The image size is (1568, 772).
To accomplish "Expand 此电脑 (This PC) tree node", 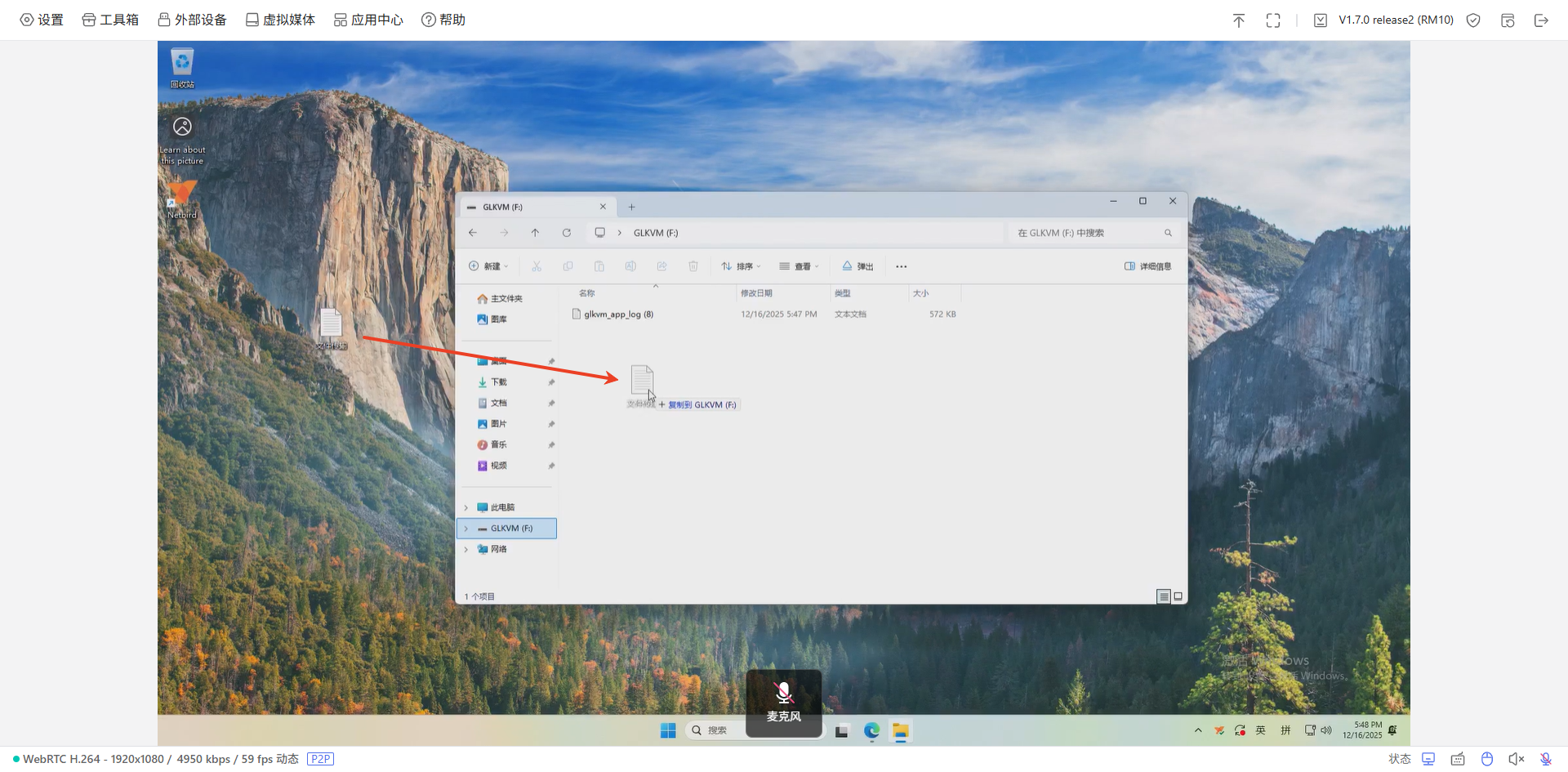I will pyautogui.click(x=466, y=507).
